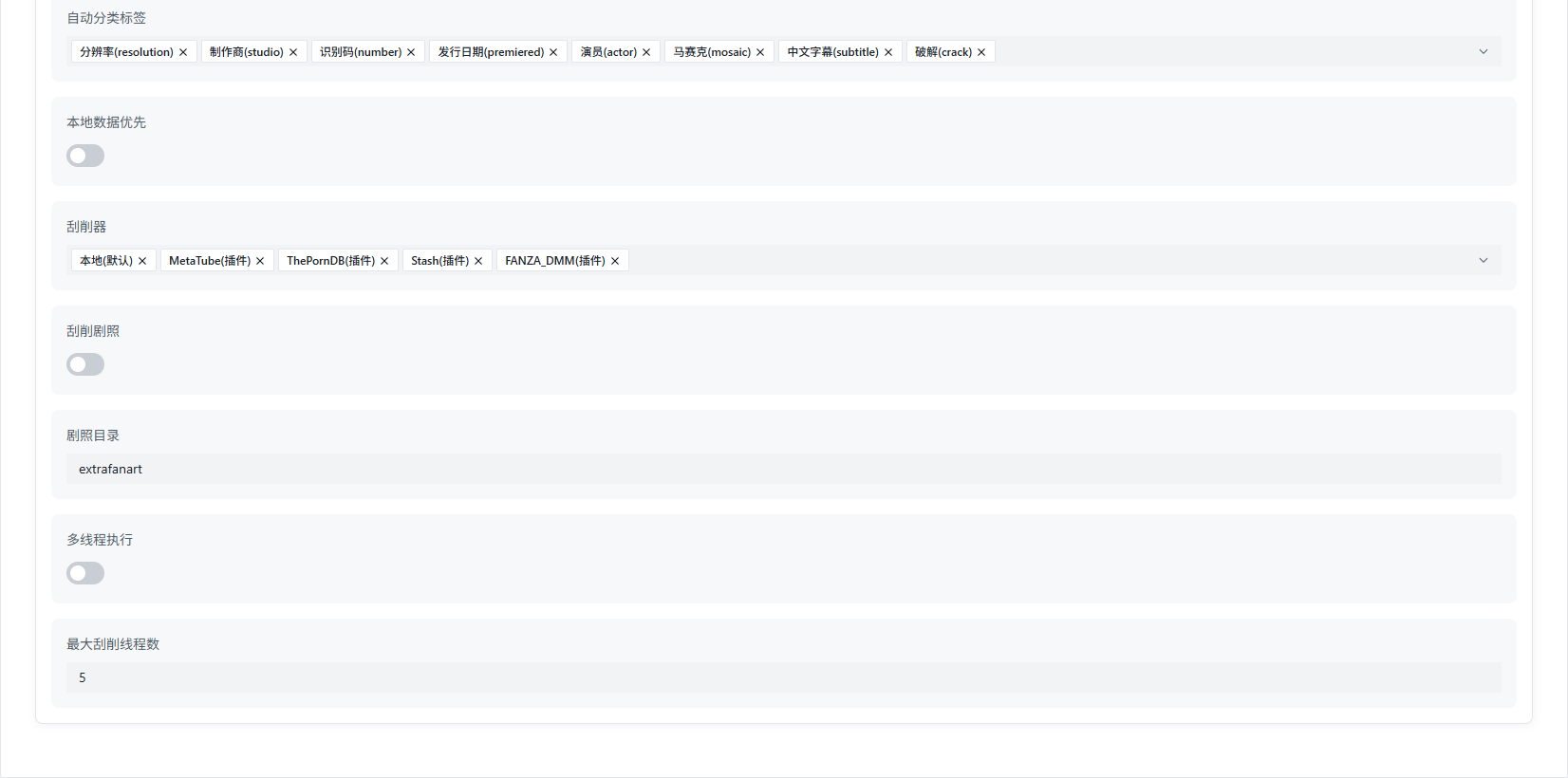This screenshot has width=1568, height=778.
Task: Remove the MetaTube(插件) scraper
Action: 260,261
